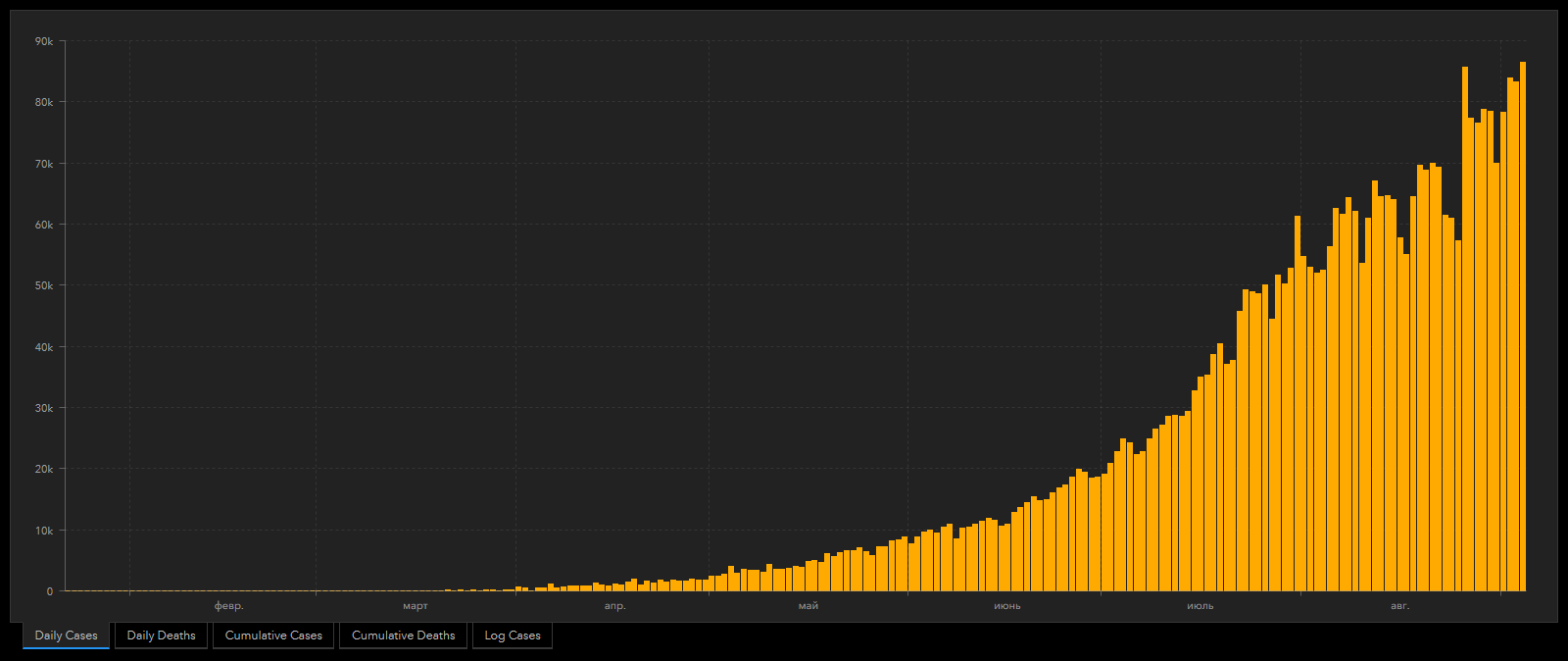
Task: View the Log Cases tab
Action: pyautogui.click(x=513, y=636)
